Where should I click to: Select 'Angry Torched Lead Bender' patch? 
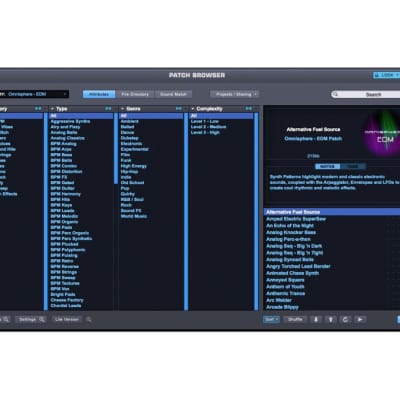click(298, 266)
